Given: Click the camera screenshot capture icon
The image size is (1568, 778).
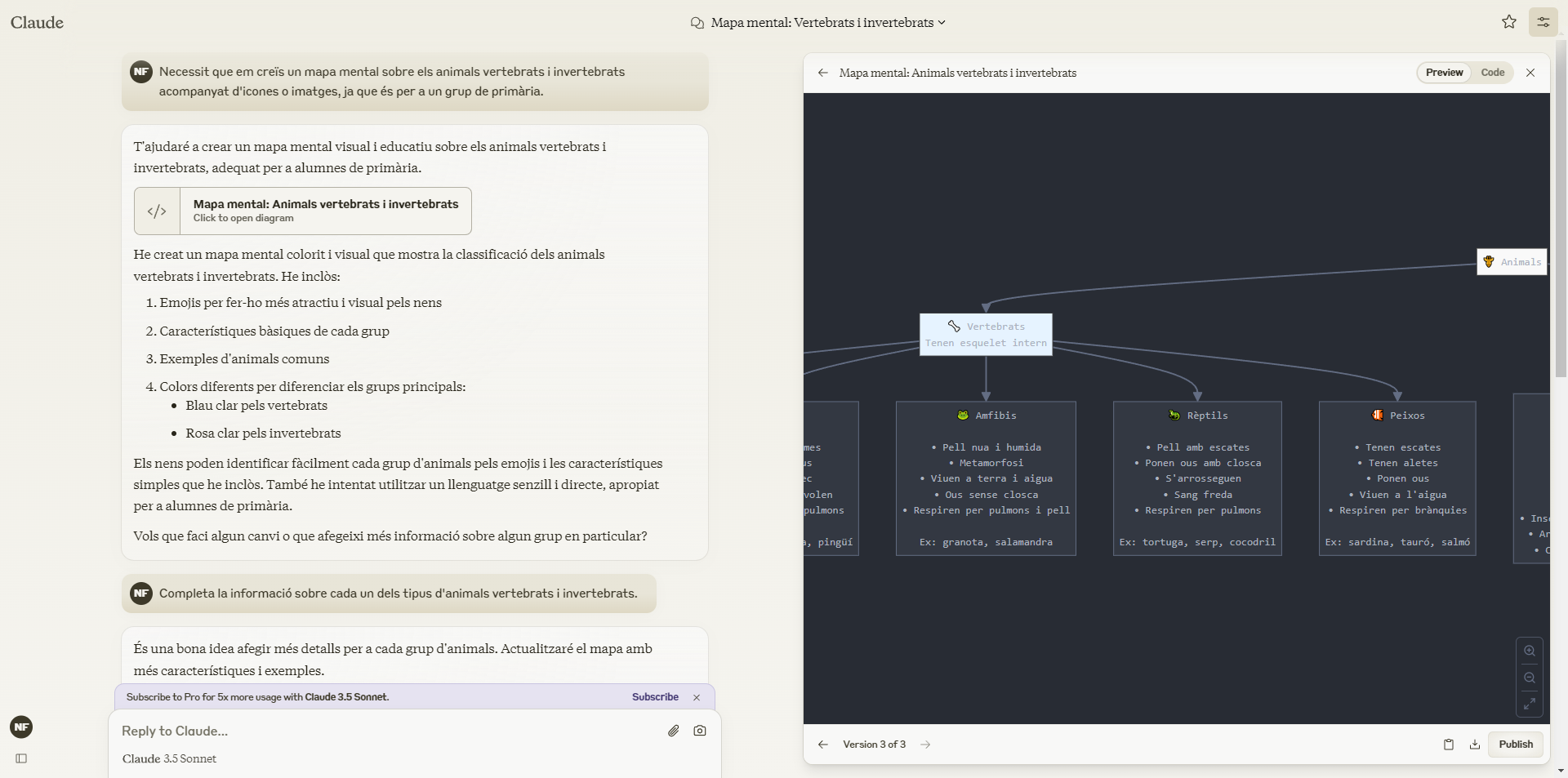Looking at the screenshot, I should (700, 731).
